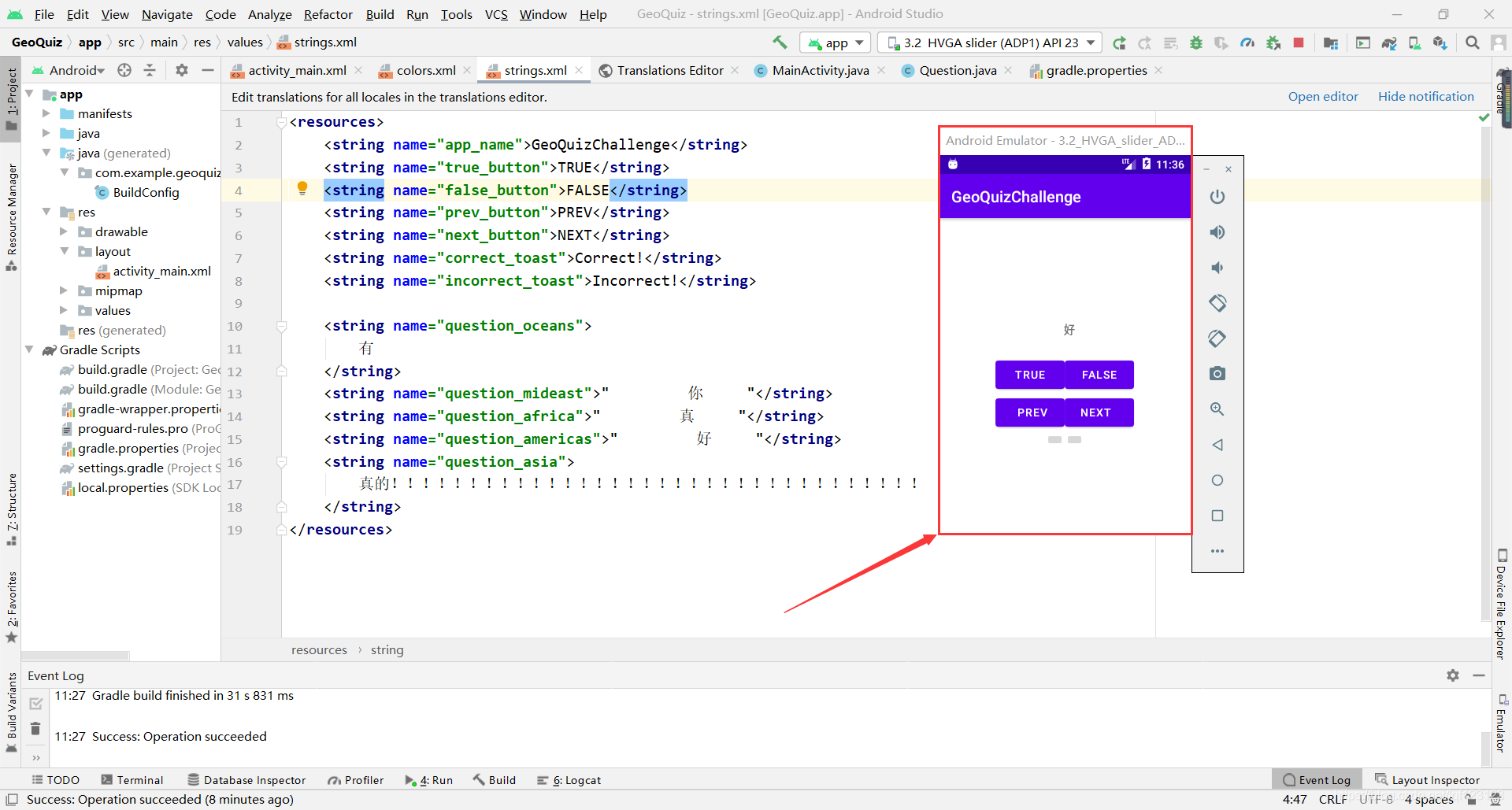
Task: Click the emulator volume up icon
Action: (x=1217, y=232)
